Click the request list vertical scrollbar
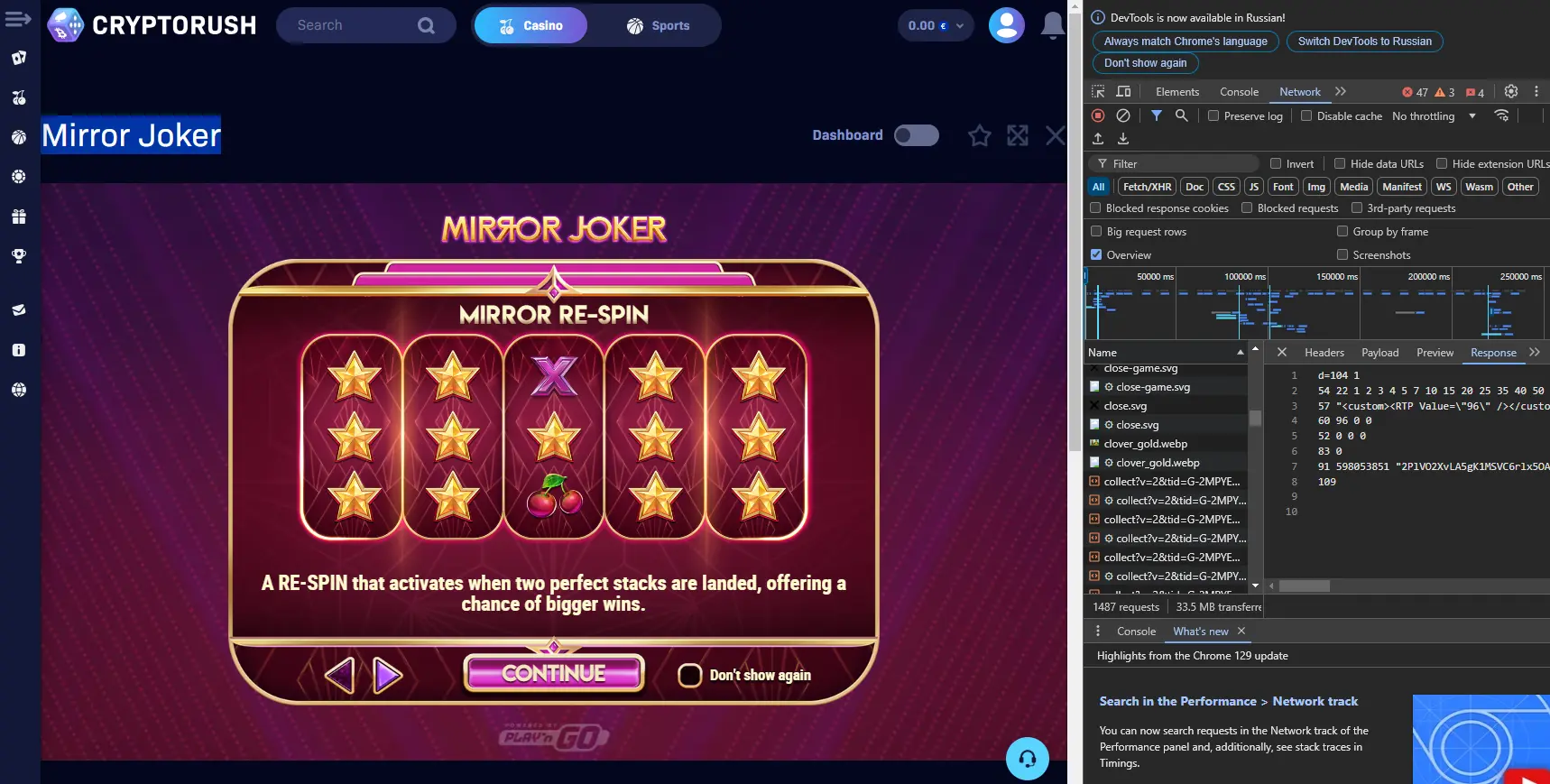The width and height of the screenshot is (1550, 784). tap(1255, 418)
